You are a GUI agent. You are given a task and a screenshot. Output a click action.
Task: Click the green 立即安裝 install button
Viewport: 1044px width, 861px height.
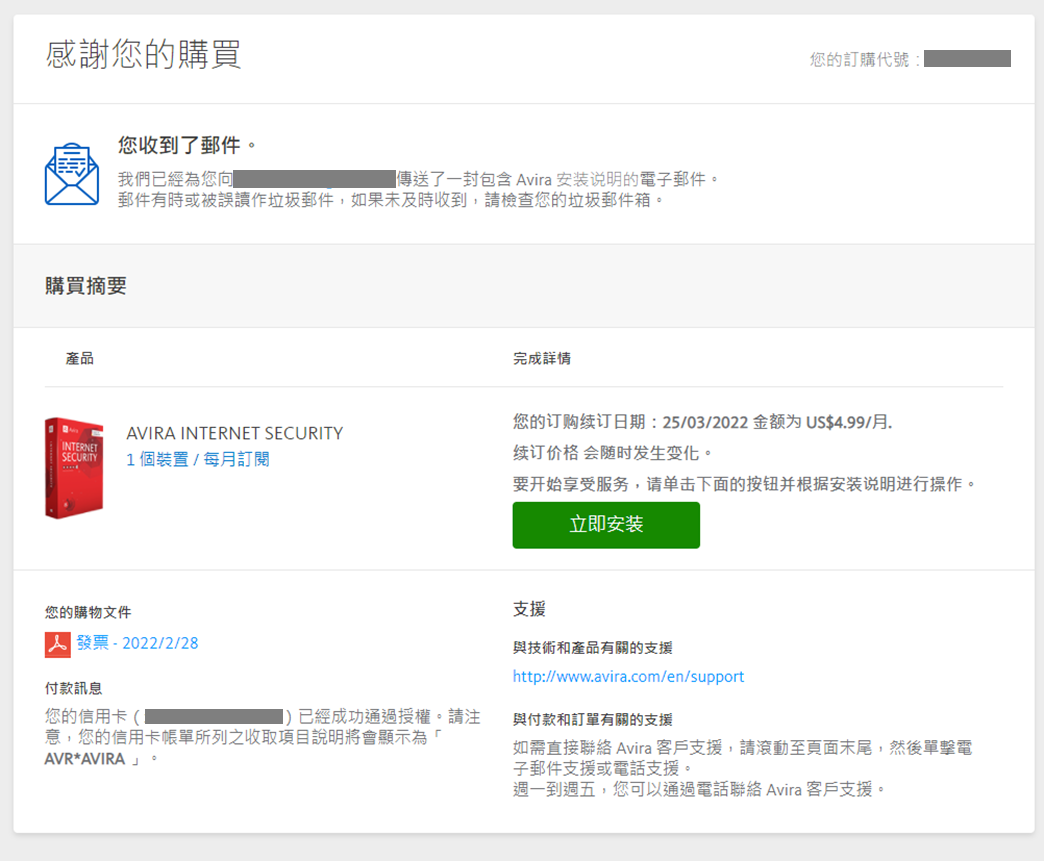(x=606, y=525)
